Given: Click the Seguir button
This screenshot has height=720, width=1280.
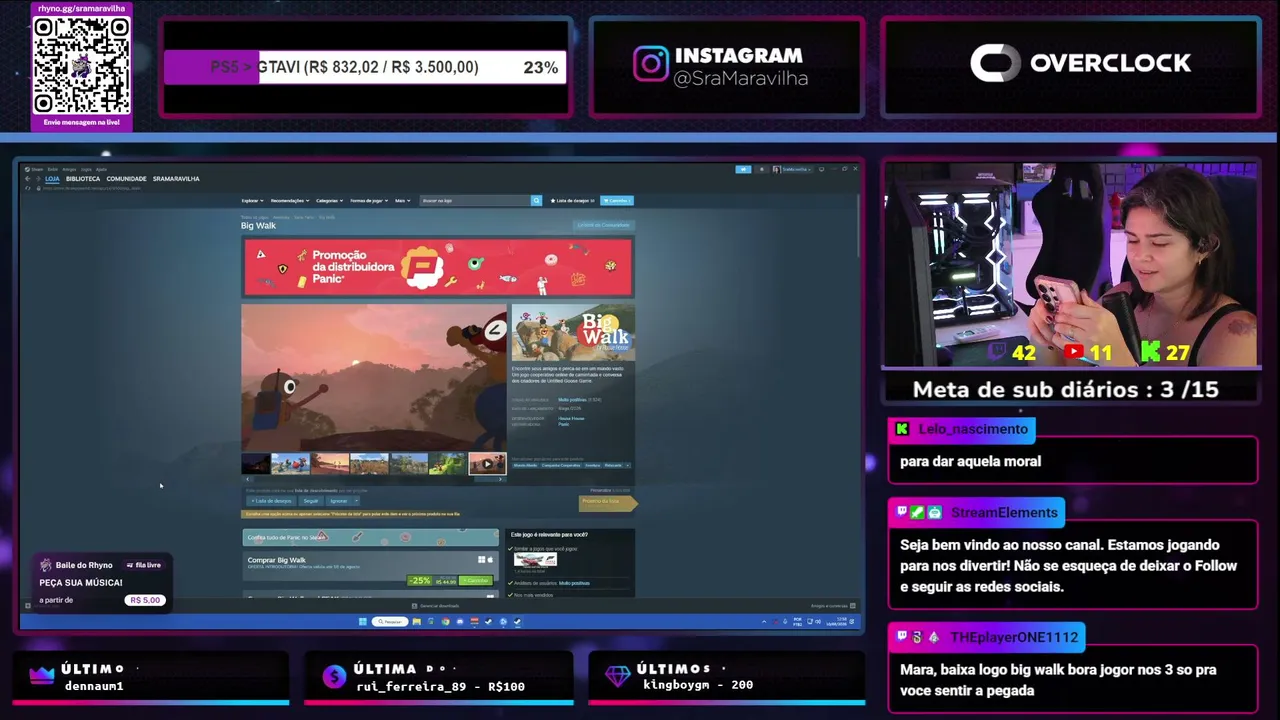Looking at the screenshot, I should coord(311,501).
